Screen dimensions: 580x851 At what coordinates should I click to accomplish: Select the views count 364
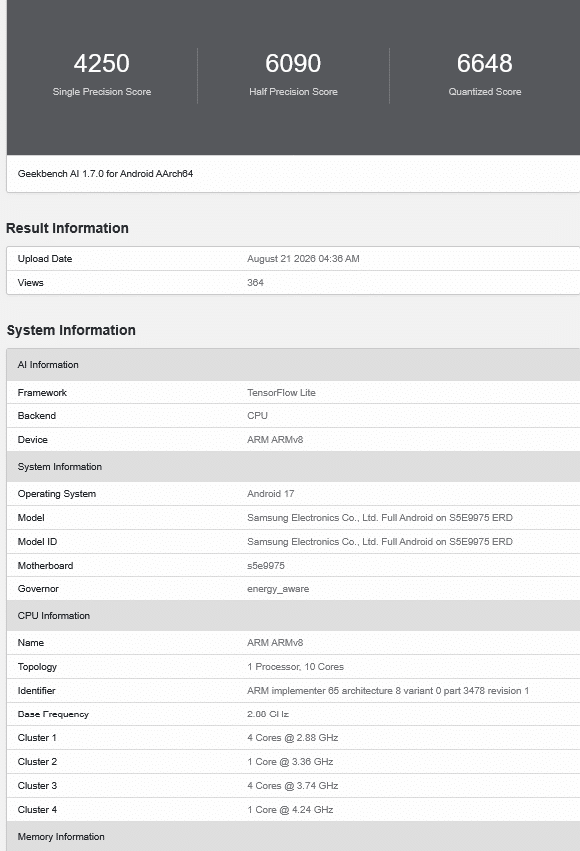pyautogui.click(x=255, y=283)
